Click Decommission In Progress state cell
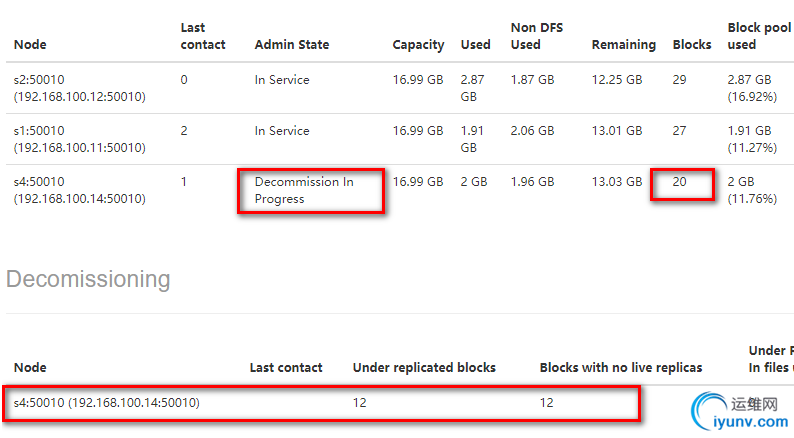The height and width of the screenshot is (438, 794). click(310, 190)
